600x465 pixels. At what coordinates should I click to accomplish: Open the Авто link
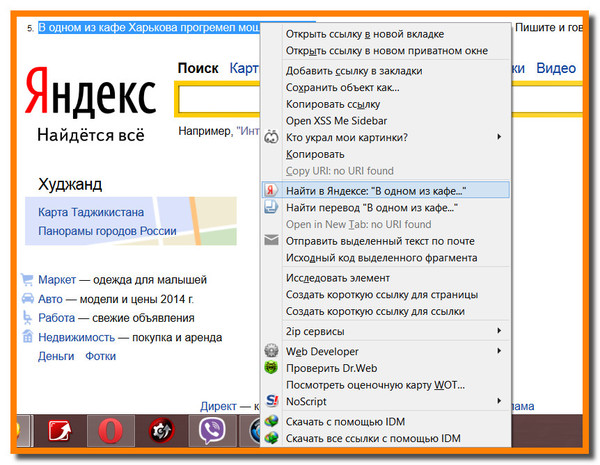click(50, 299)
